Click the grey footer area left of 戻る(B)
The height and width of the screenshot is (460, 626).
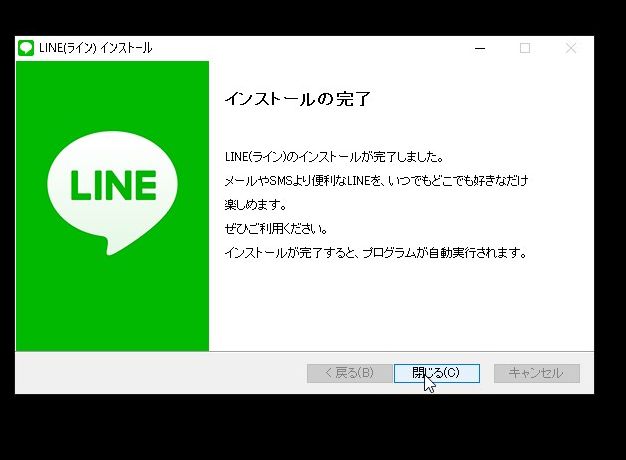pos(160,373)
